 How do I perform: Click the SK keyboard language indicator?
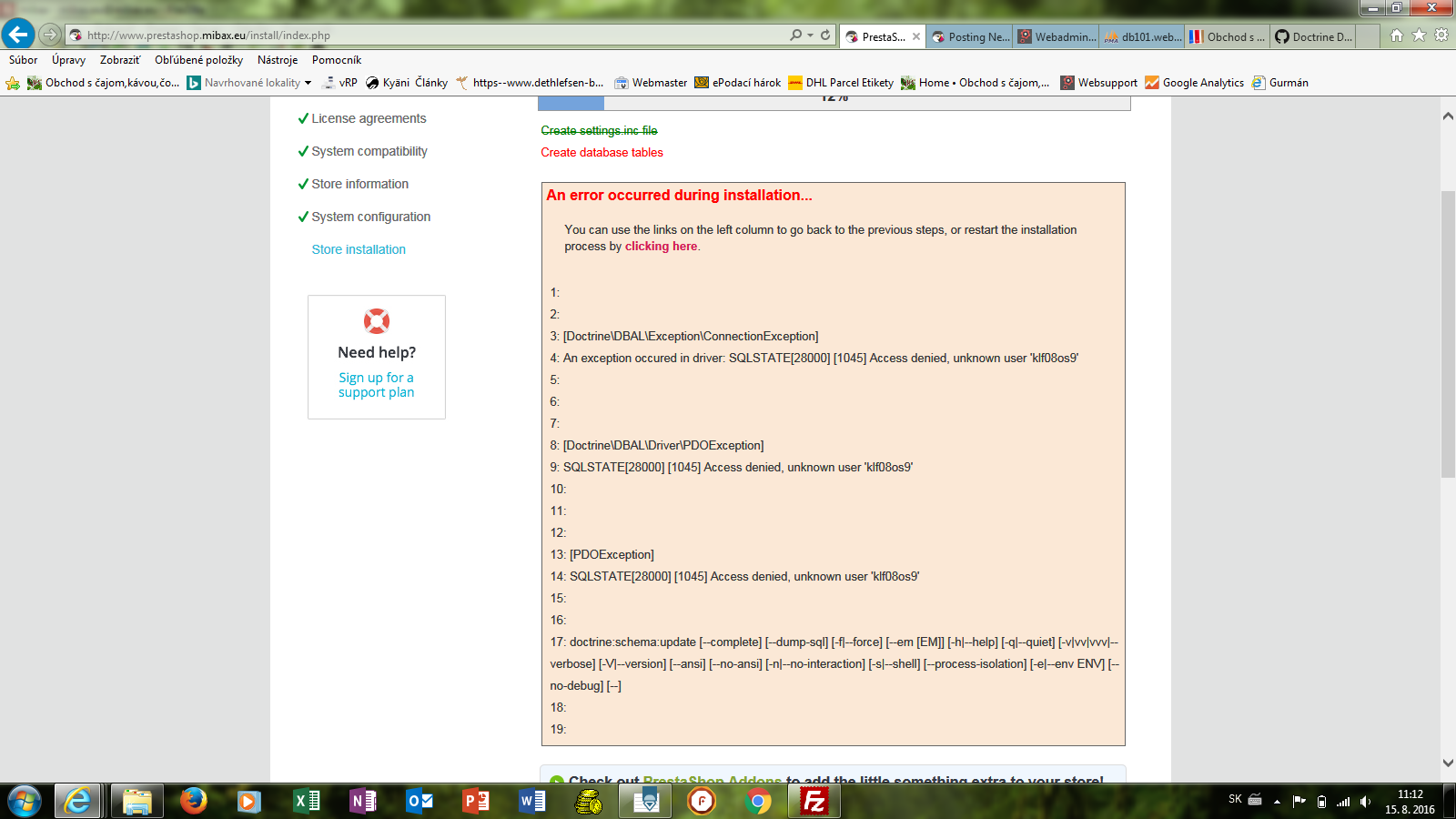[x=1235, y=799]
